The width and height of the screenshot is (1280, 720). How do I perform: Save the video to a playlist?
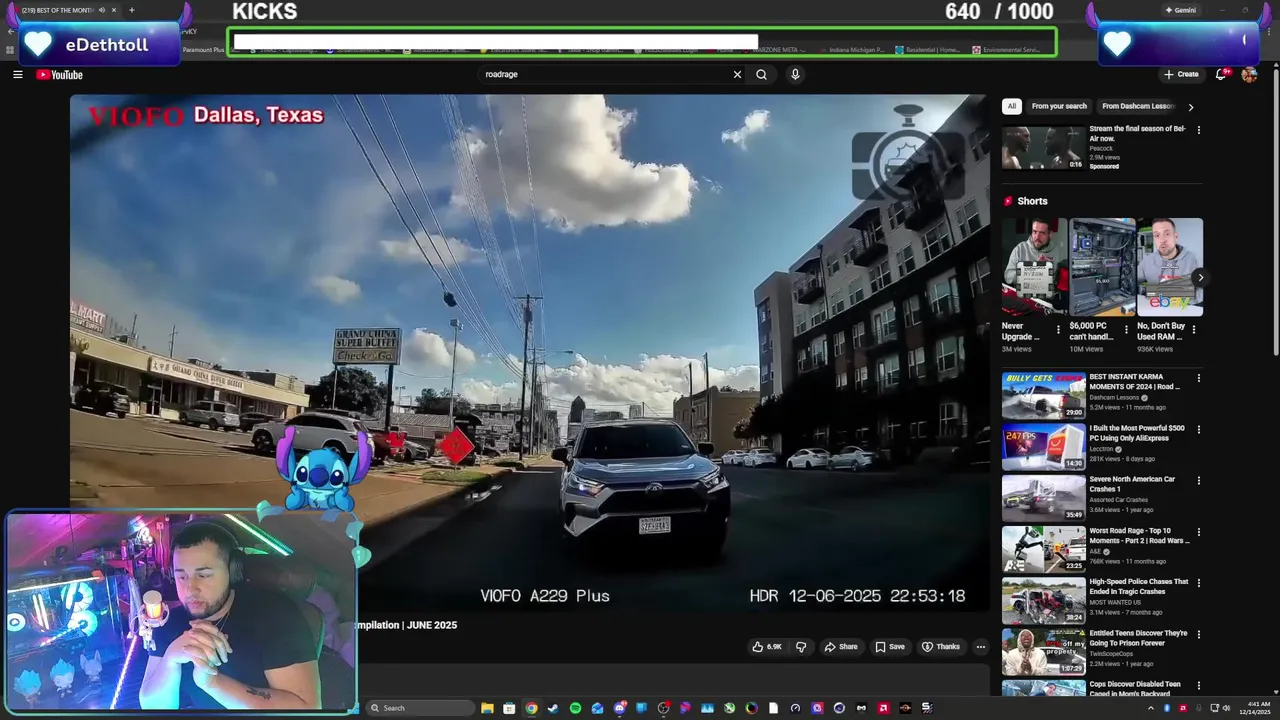point(890,647)
